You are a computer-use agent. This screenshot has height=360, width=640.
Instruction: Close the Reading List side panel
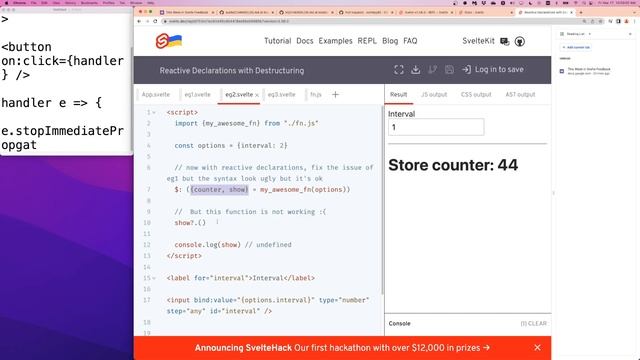[x=630, y=34]
